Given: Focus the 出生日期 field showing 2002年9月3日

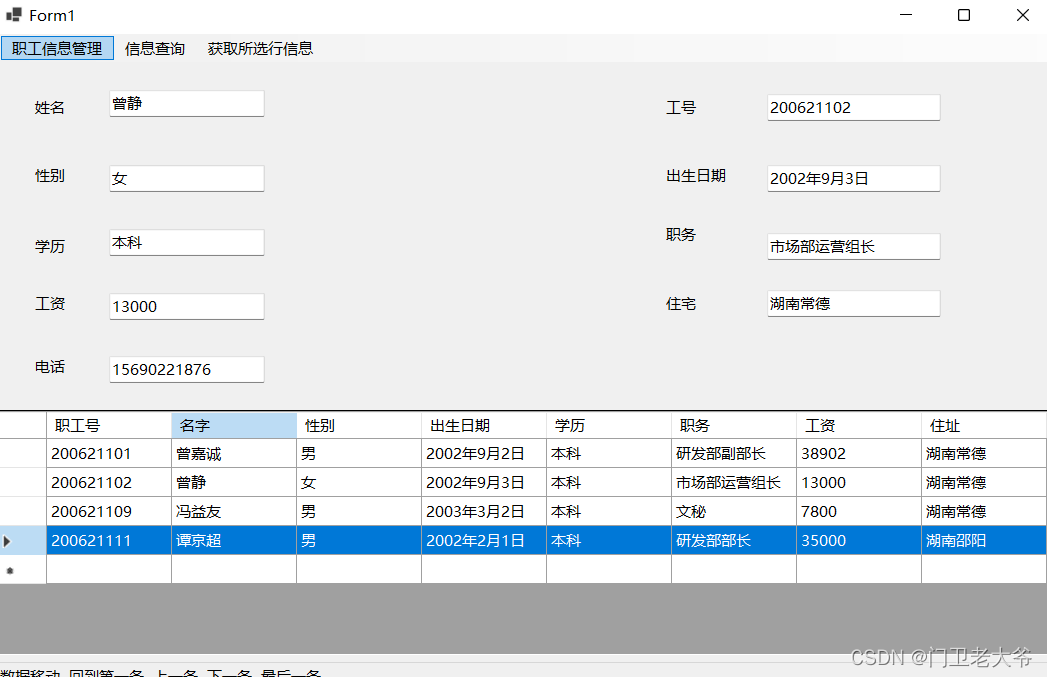Looking at the screenshot, I should (853, 178).
